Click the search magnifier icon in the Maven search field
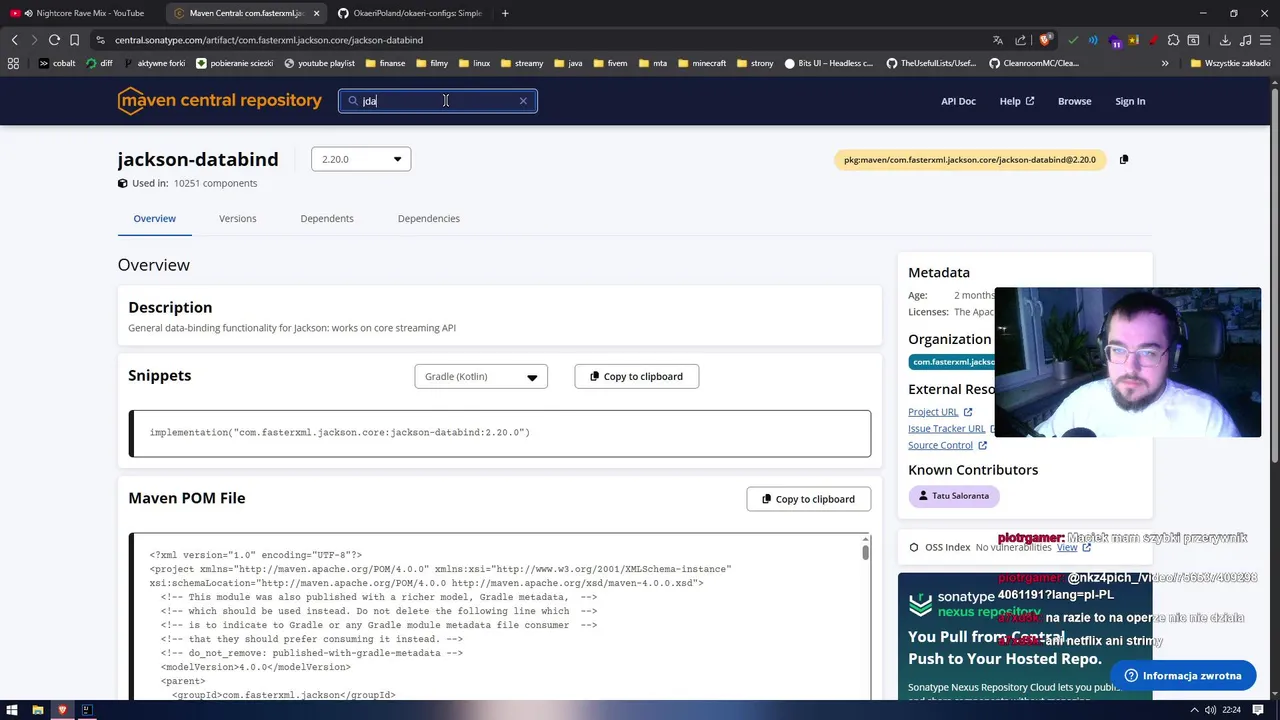1280x720 pixels. [353, 101]
